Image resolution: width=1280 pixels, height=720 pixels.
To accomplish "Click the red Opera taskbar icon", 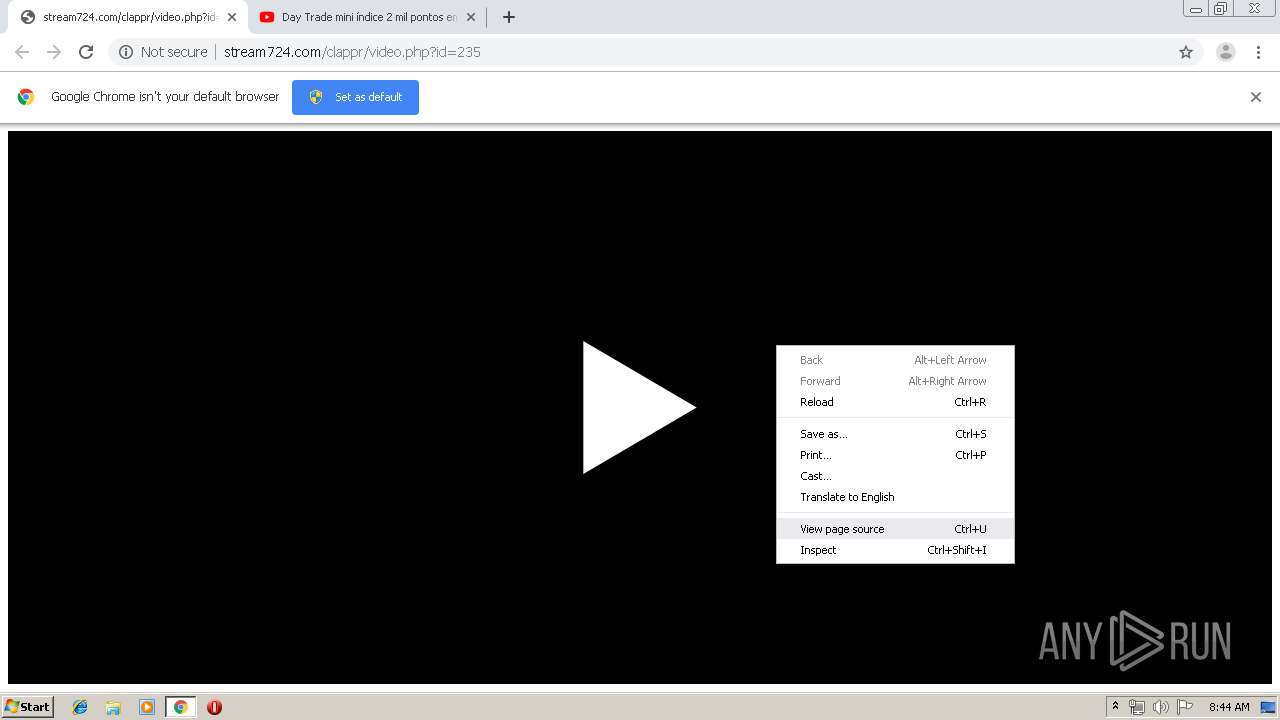I will pos(214,707).
